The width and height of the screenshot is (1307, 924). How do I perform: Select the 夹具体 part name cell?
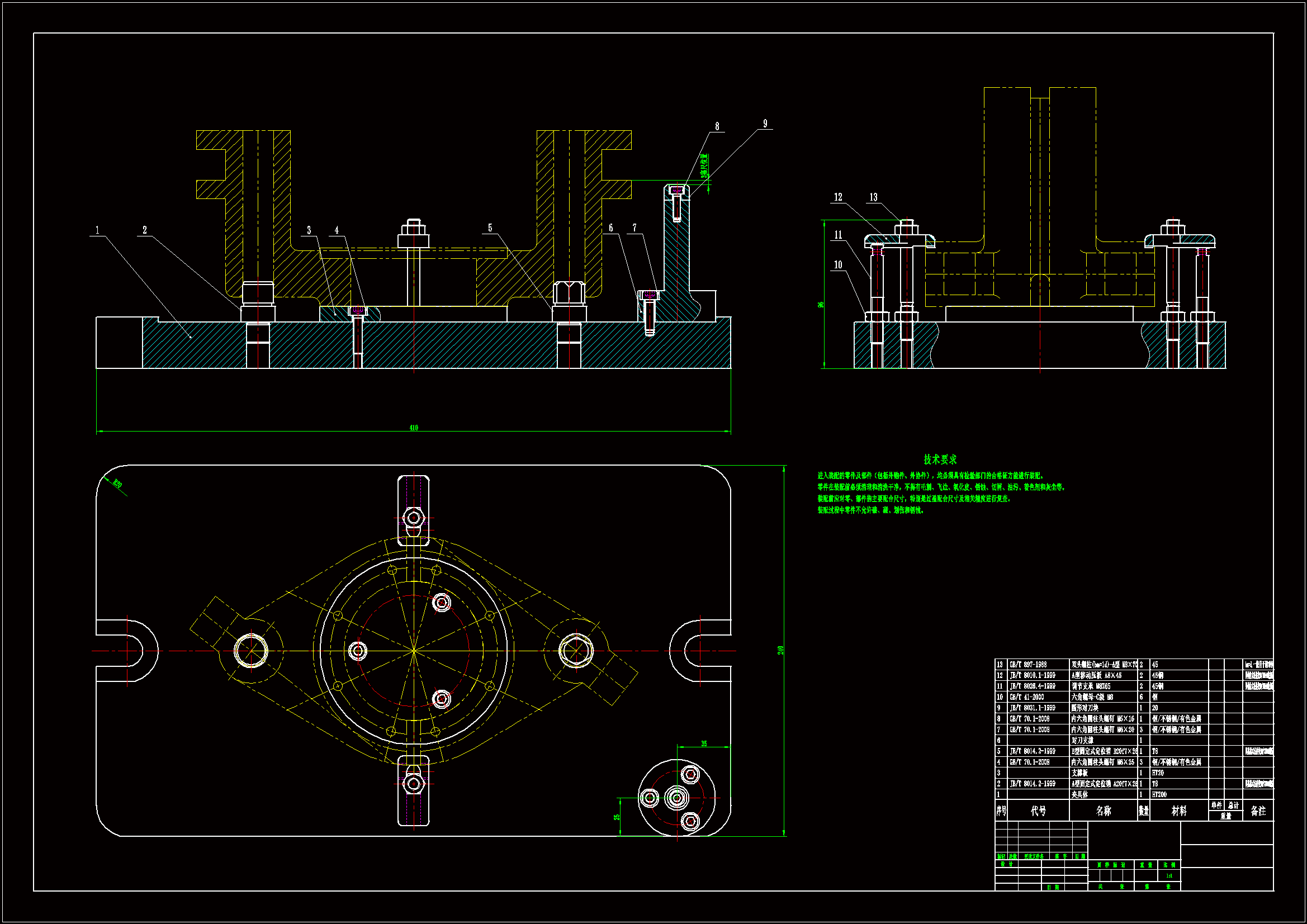[x=1080, y=794]
